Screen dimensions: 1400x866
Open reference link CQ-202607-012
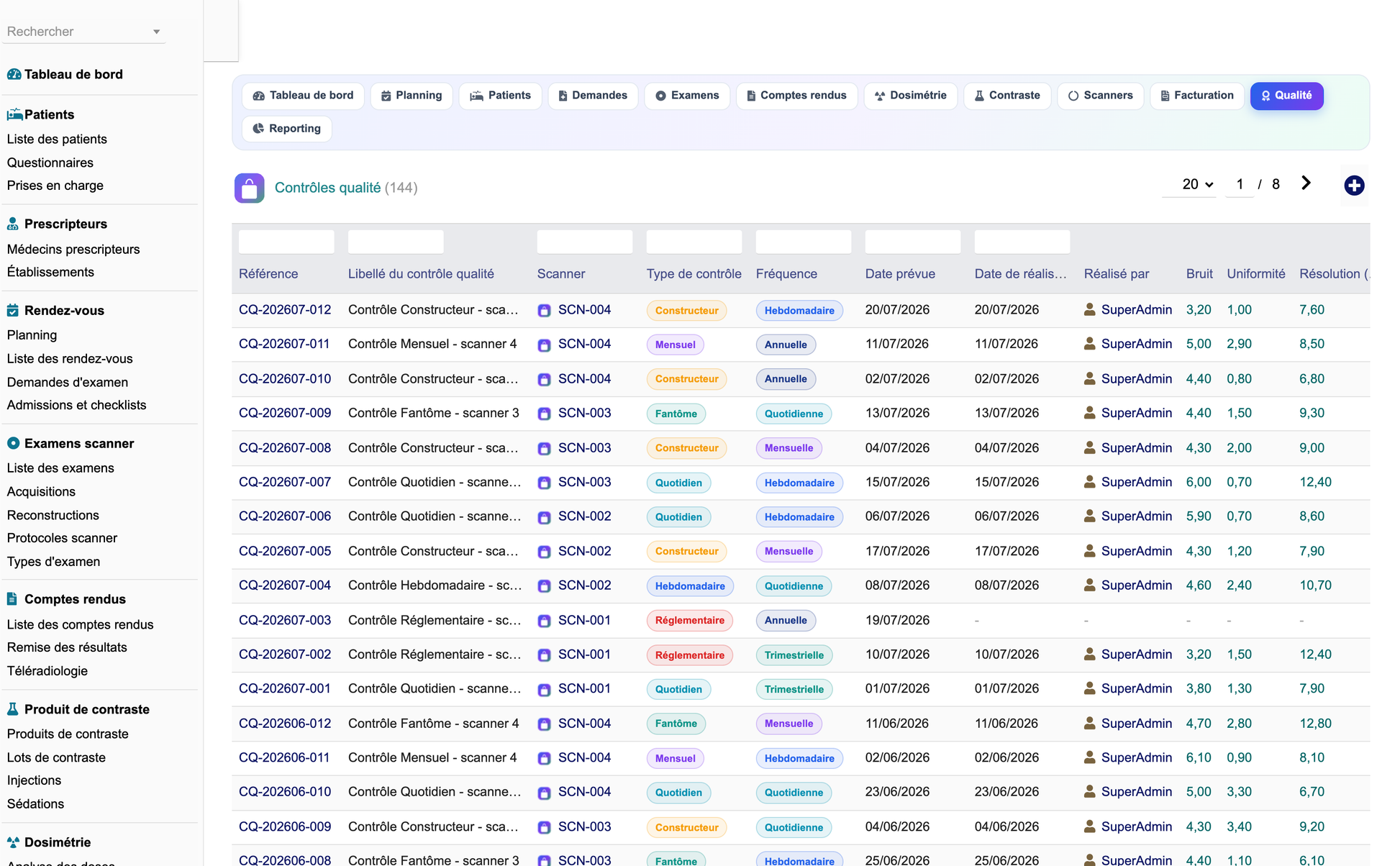click(x=285, y=310)
